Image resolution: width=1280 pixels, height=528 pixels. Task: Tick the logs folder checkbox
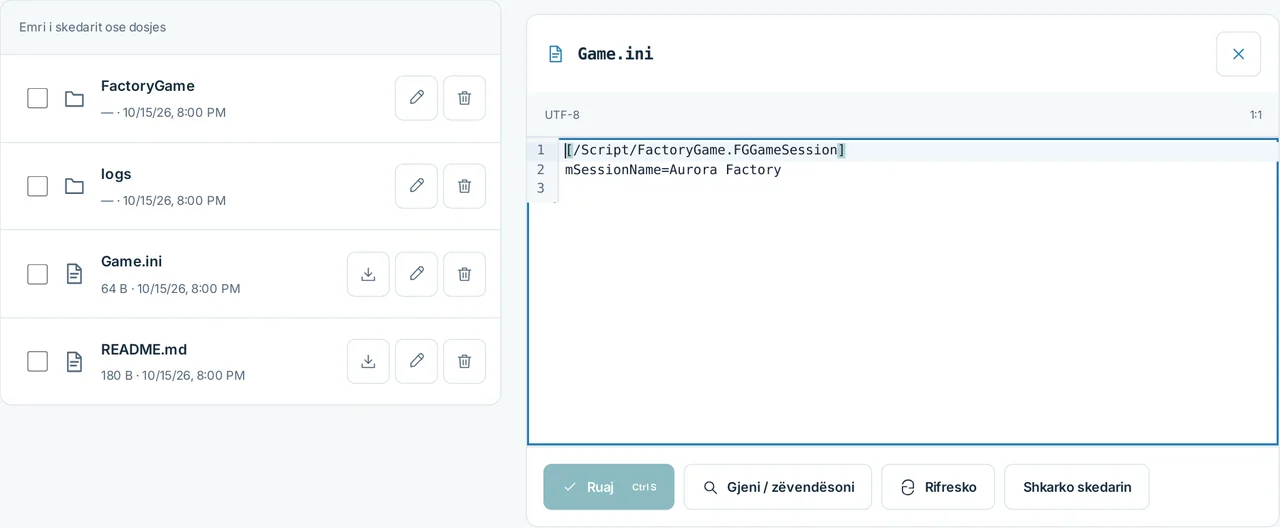tap(37, 186)
